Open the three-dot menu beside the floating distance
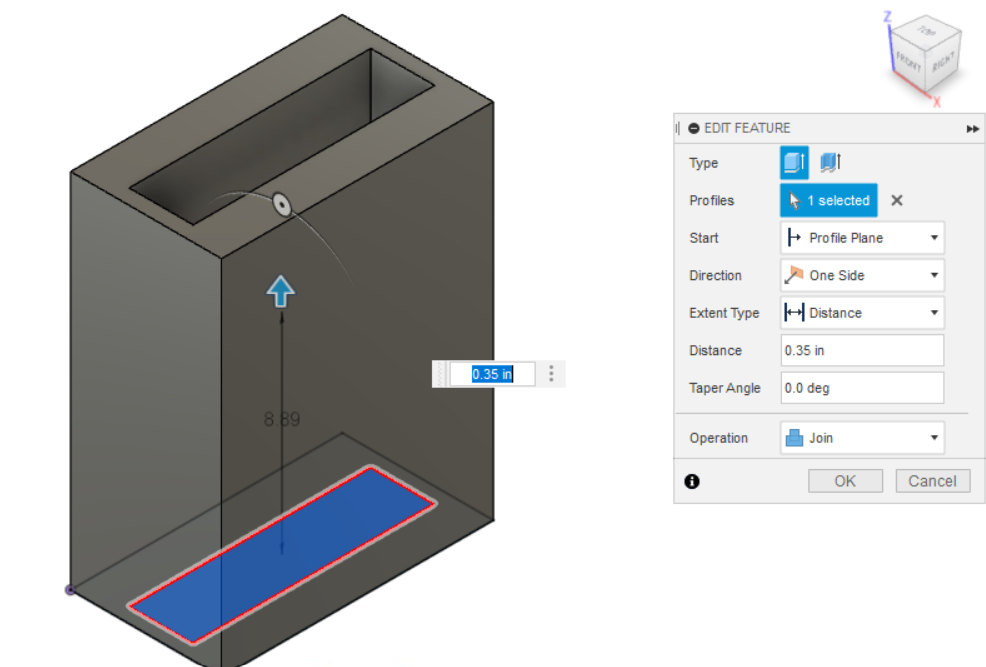This screenshot has height=667, width=986. coord(551,373)
